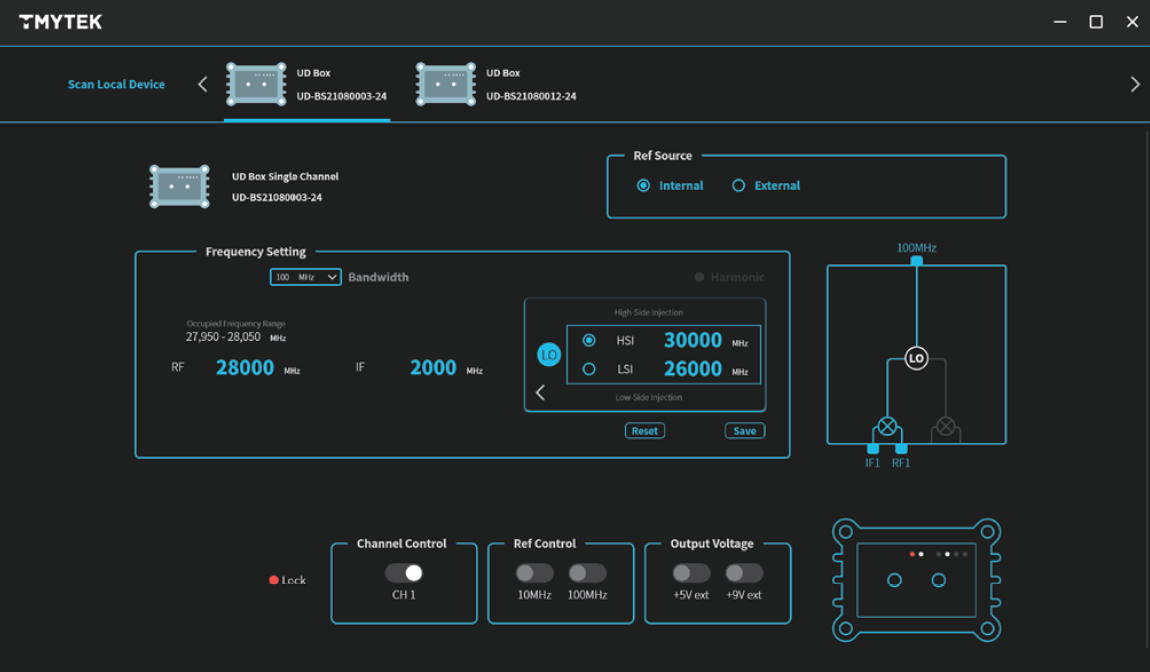
Task: Select the UD-BS21080003-24 device icon in the device bar
Action: (x=256, y=84)
